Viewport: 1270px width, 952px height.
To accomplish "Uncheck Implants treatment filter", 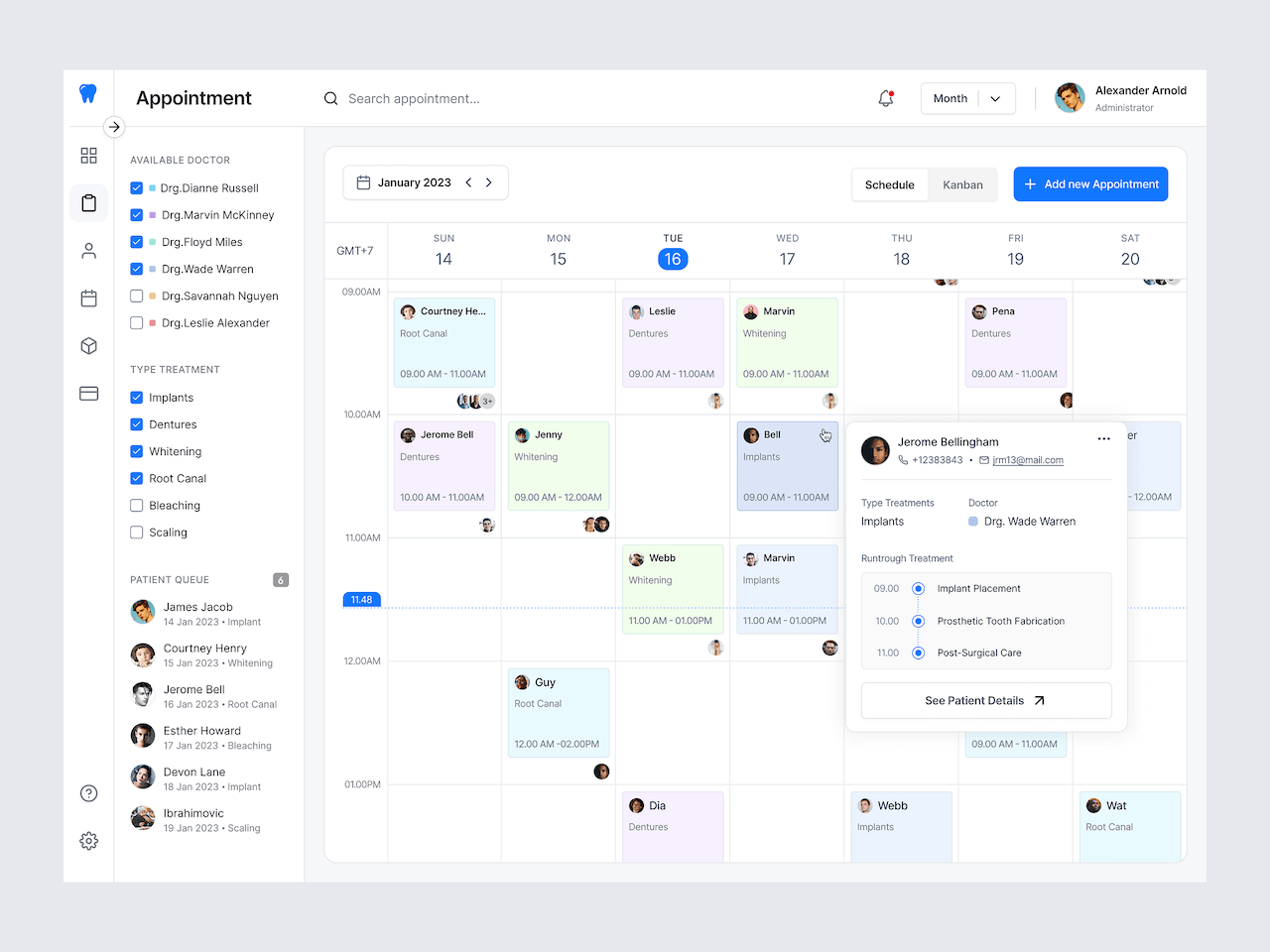I will (x=137, y=398).
